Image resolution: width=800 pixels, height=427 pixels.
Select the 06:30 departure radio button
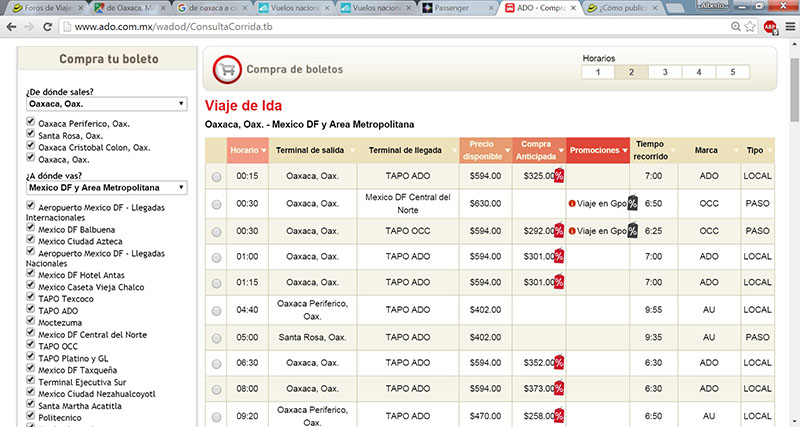pyautogui.click(x=217, y=364)
